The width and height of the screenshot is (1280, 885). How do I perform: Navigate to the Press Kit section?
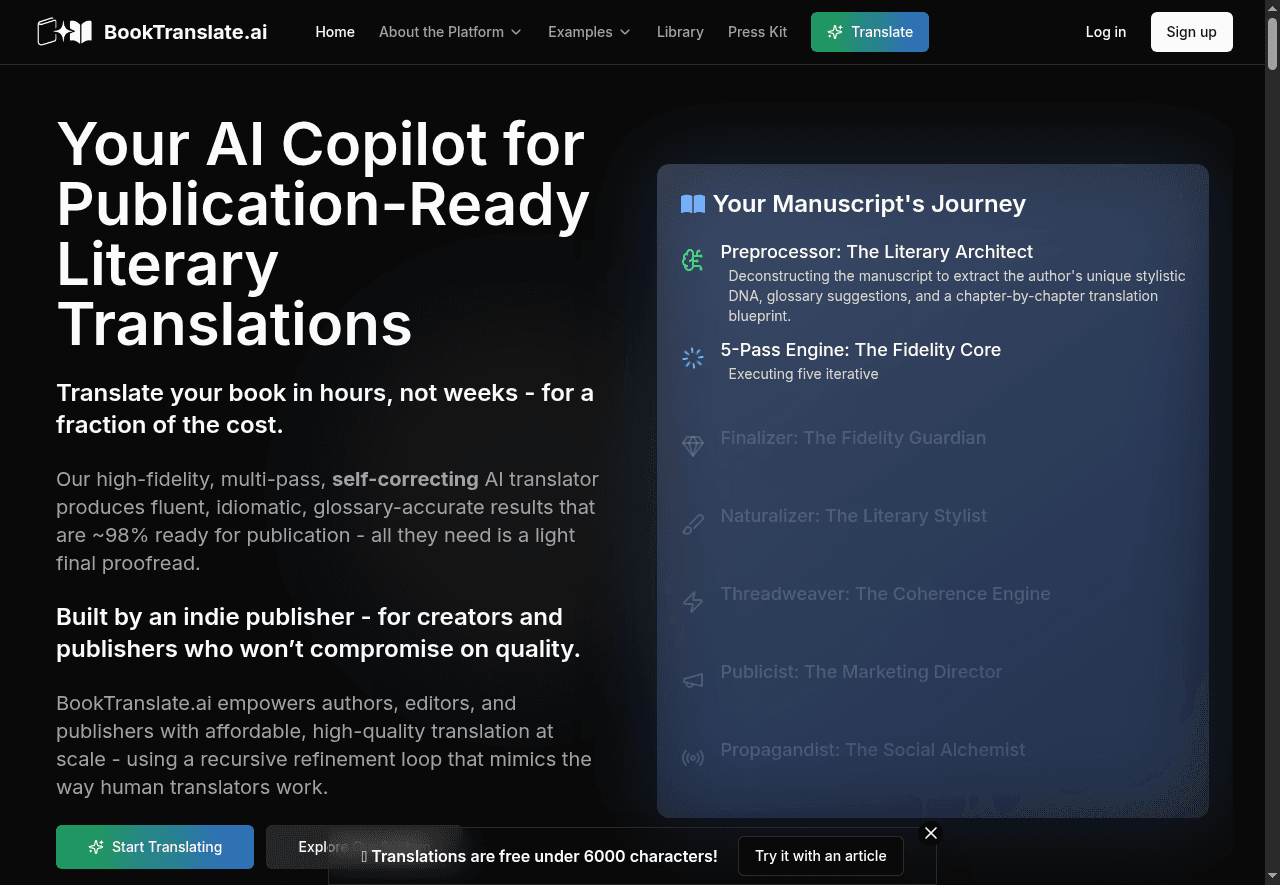point(757,32)
